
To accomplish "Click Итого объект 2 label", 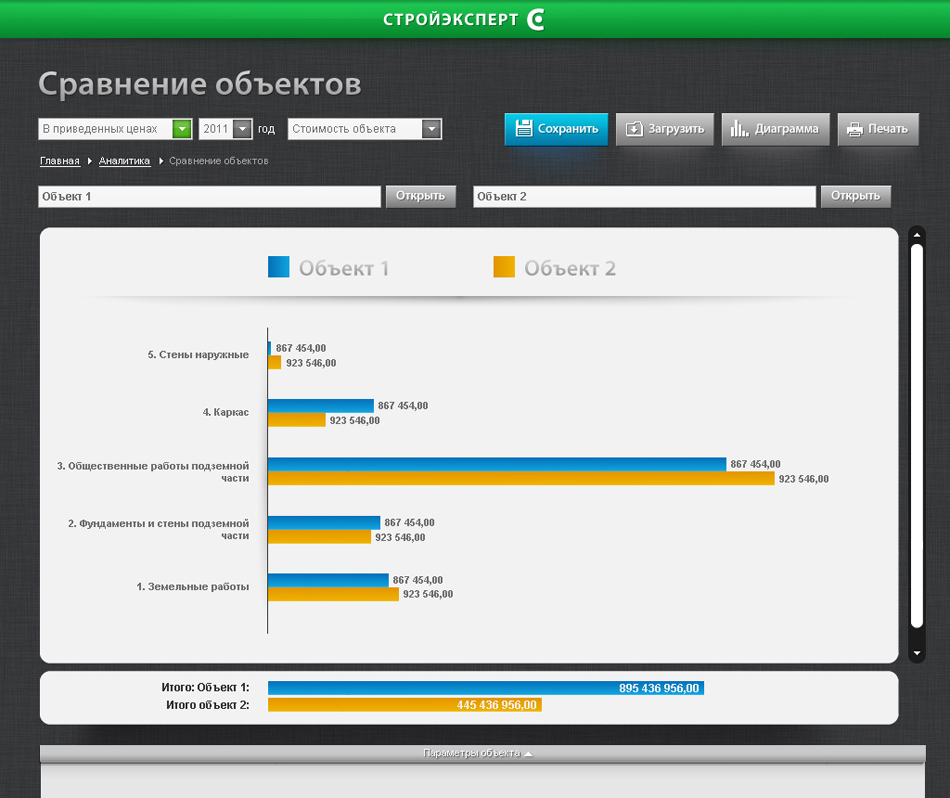I will click(x=208, y=705).
